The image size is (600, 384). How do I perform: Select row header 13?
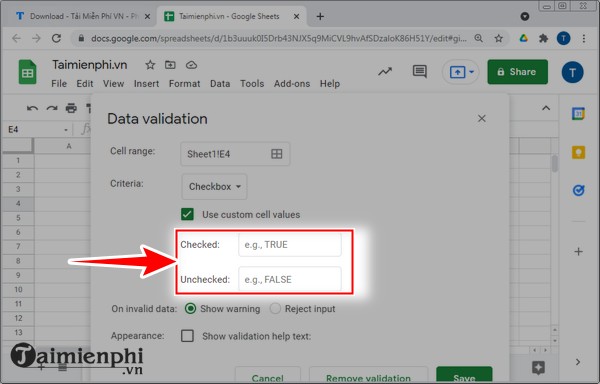coord(18,332)
